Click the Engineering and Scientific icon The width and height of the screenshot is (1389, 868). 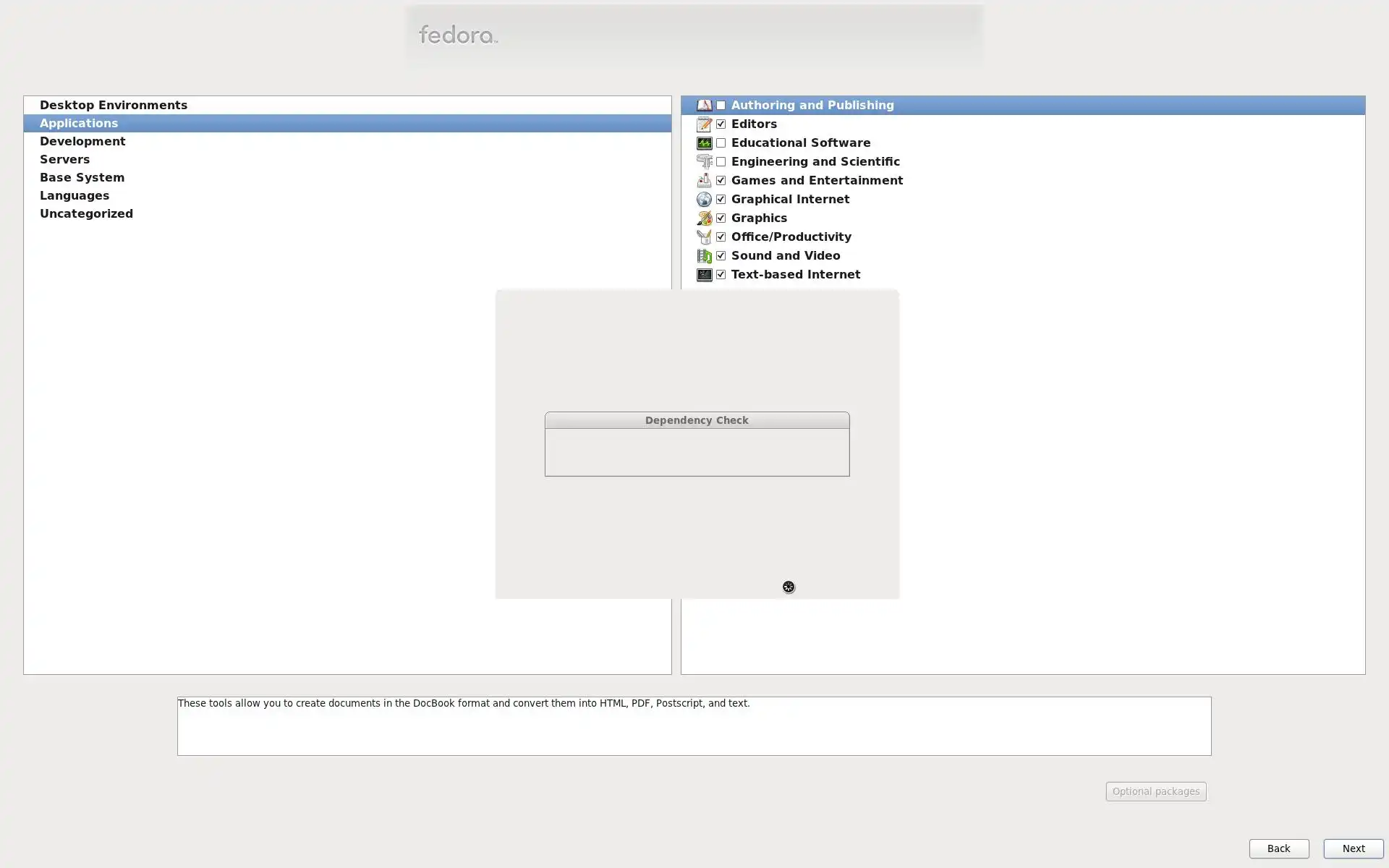pos(704,162)
